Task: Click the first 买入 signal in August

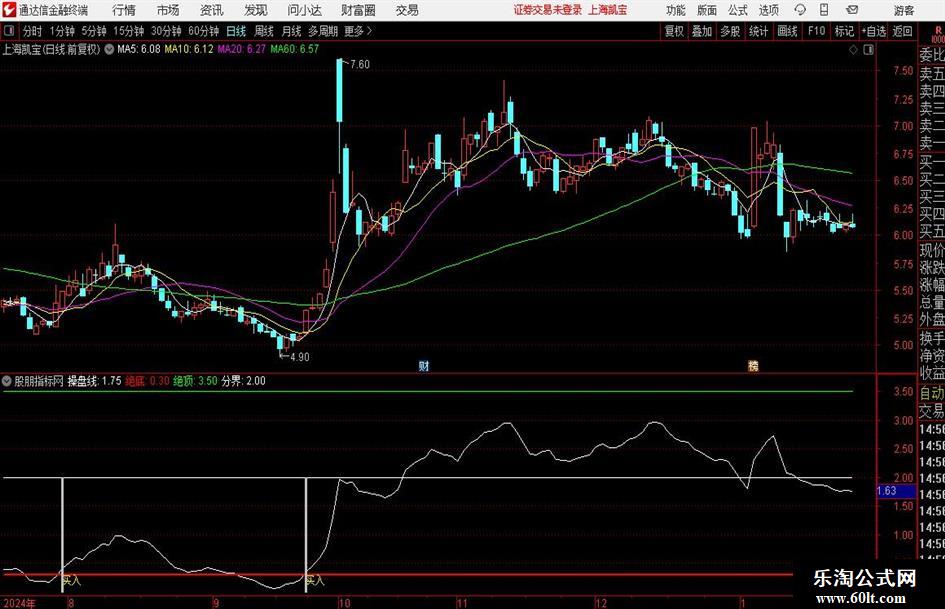Action: pos(72,581)
